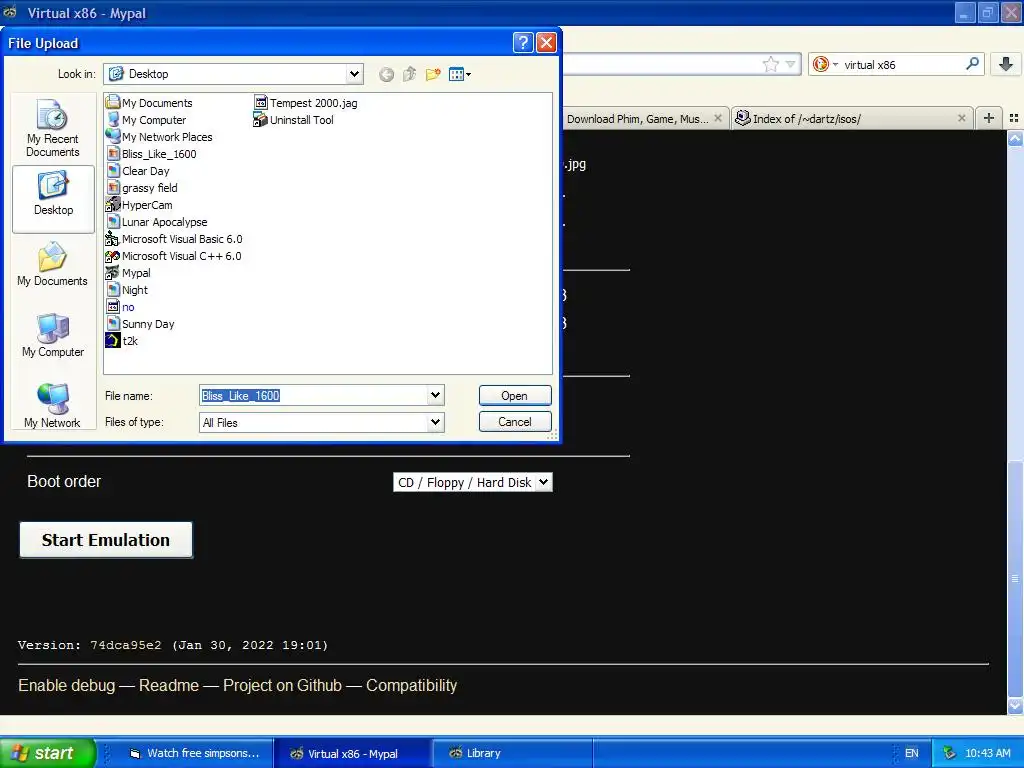The width and height of the screenshot is (1024, 768).
Task: Select the file named no
Action: click(120, 306)
